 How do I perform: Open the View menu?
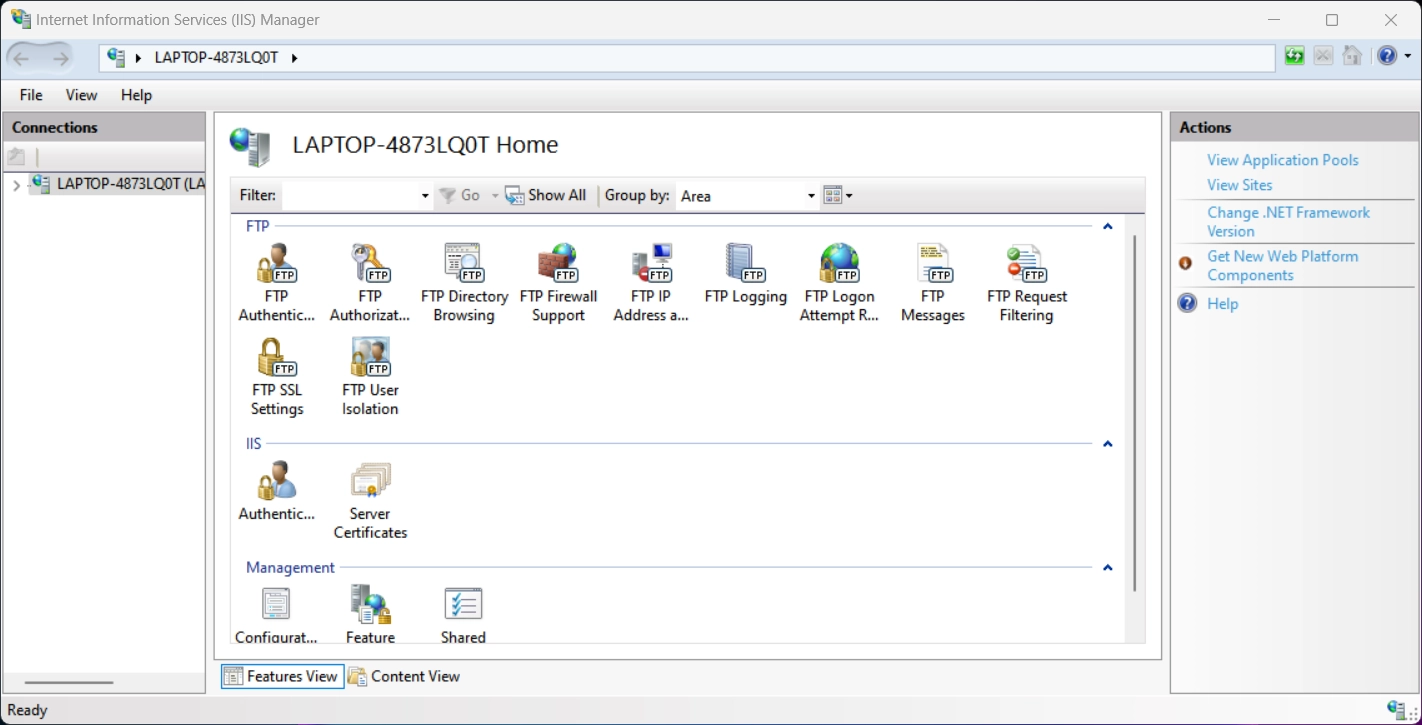coord(81,95)
